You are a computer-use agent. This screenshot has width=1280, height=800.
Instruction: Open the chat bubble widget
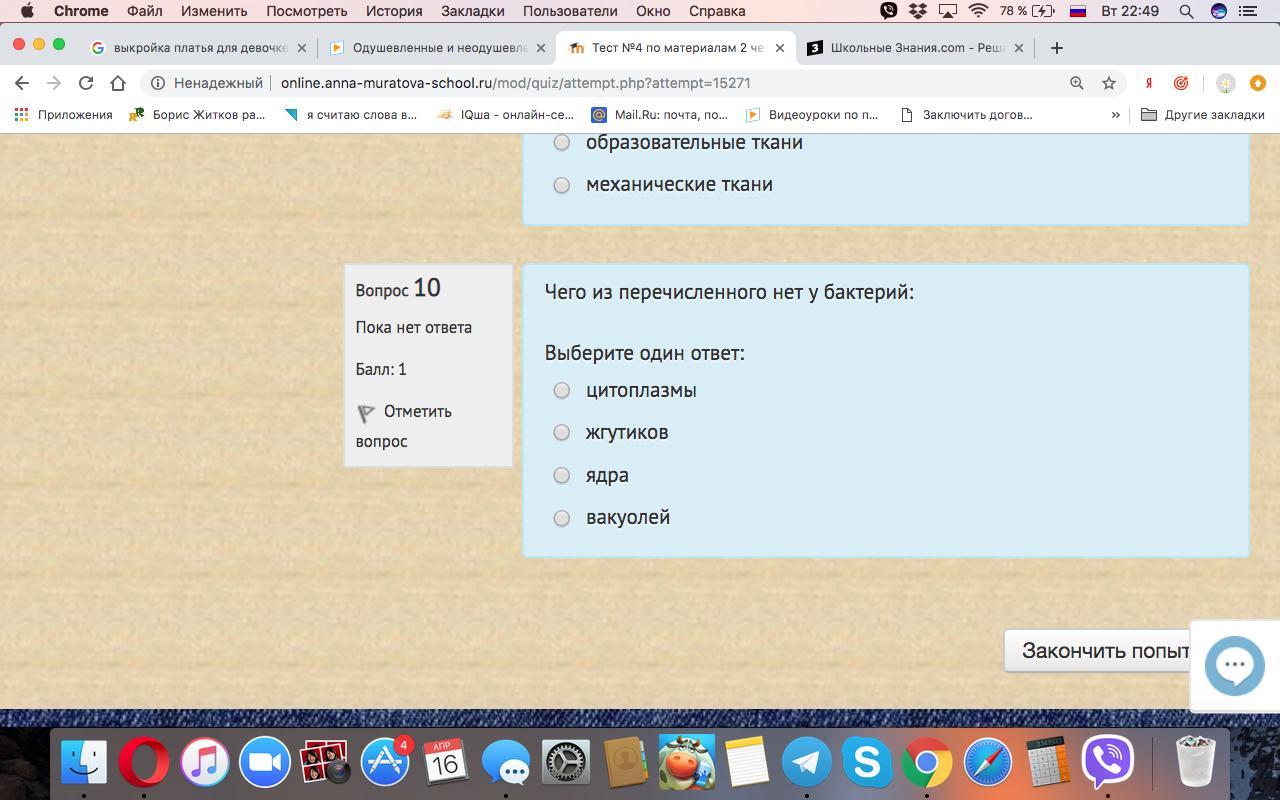[1234, 665]
